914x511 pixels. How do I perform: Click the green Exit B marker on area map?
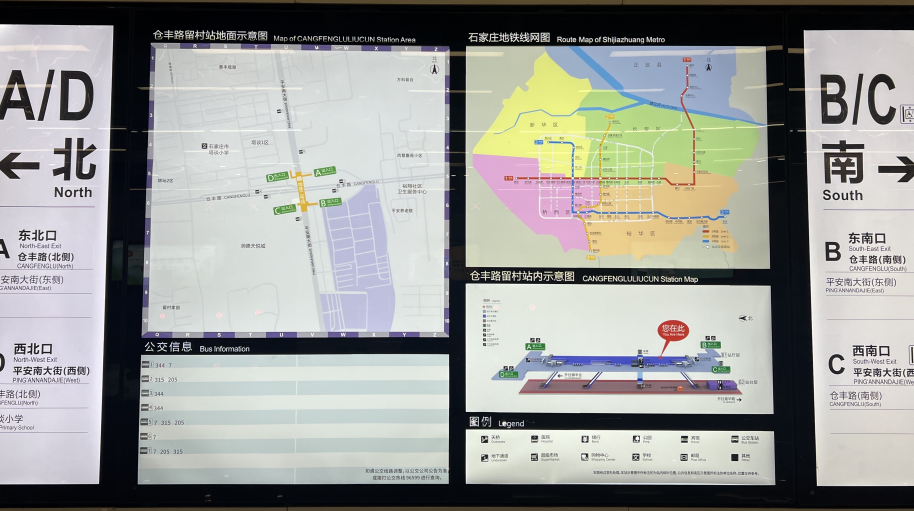[x=329, y=203]
